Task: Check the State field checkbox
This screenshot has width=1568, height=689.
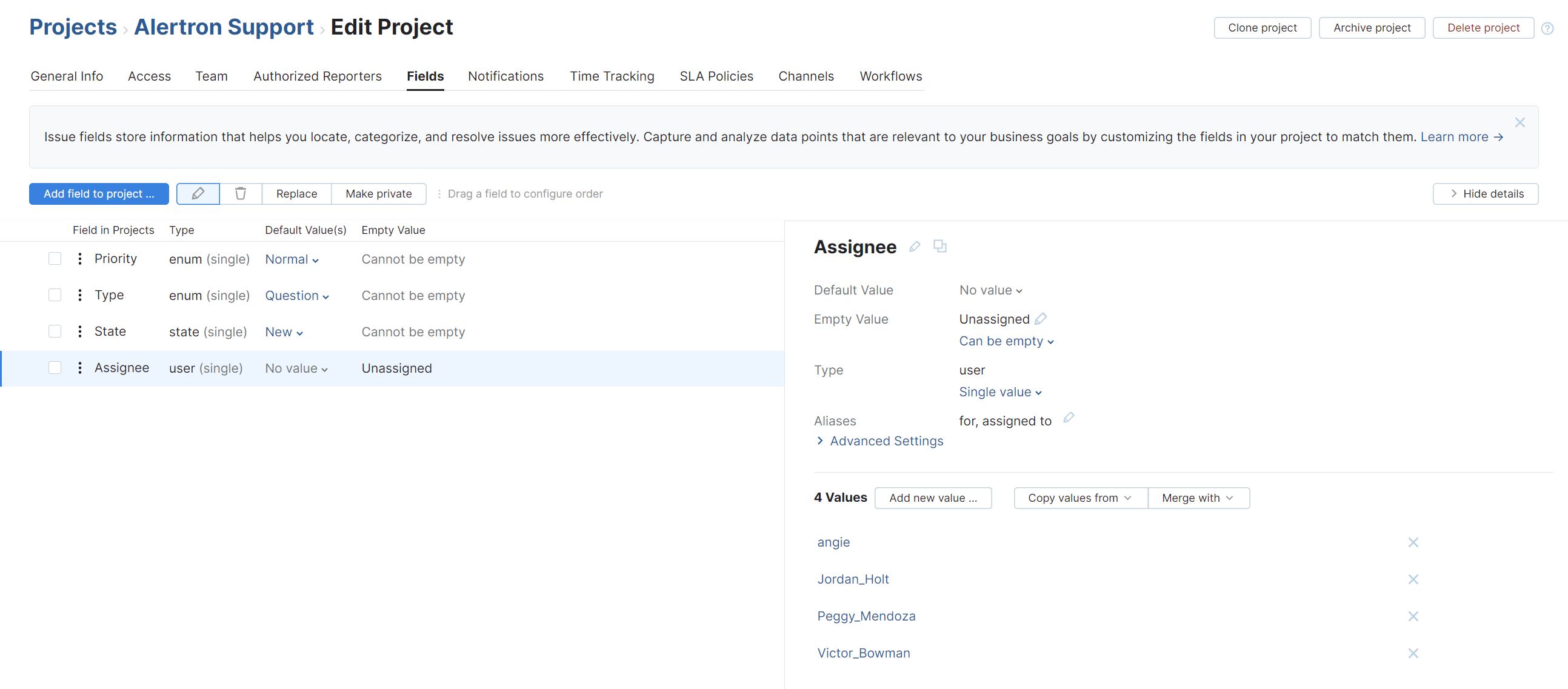Action: coord(55,331)
